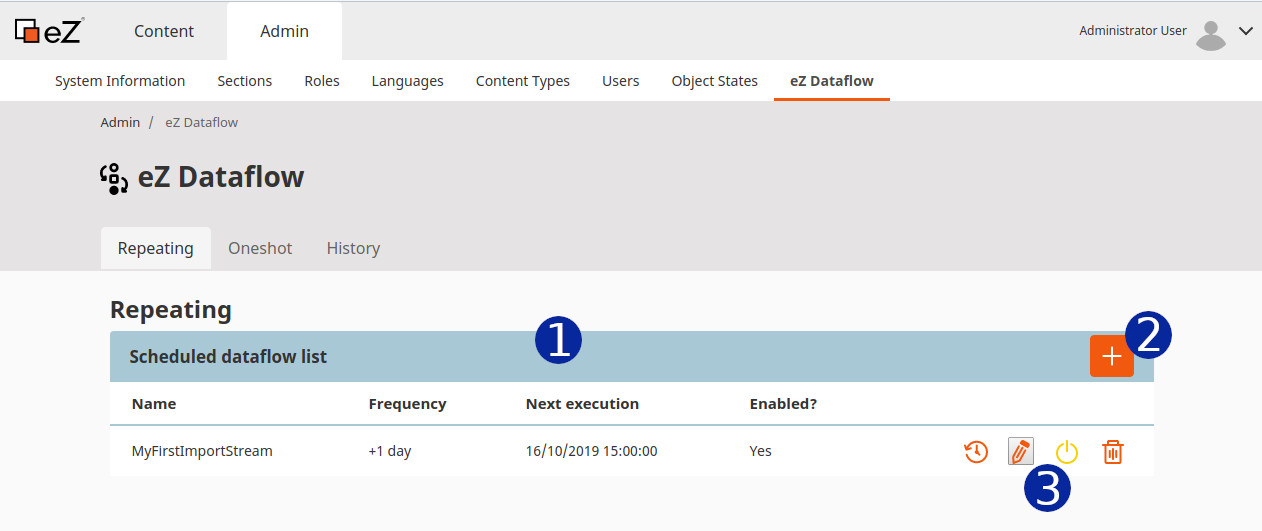Open the Languages menu item
1262x531 pixels.
coord(408,81)
